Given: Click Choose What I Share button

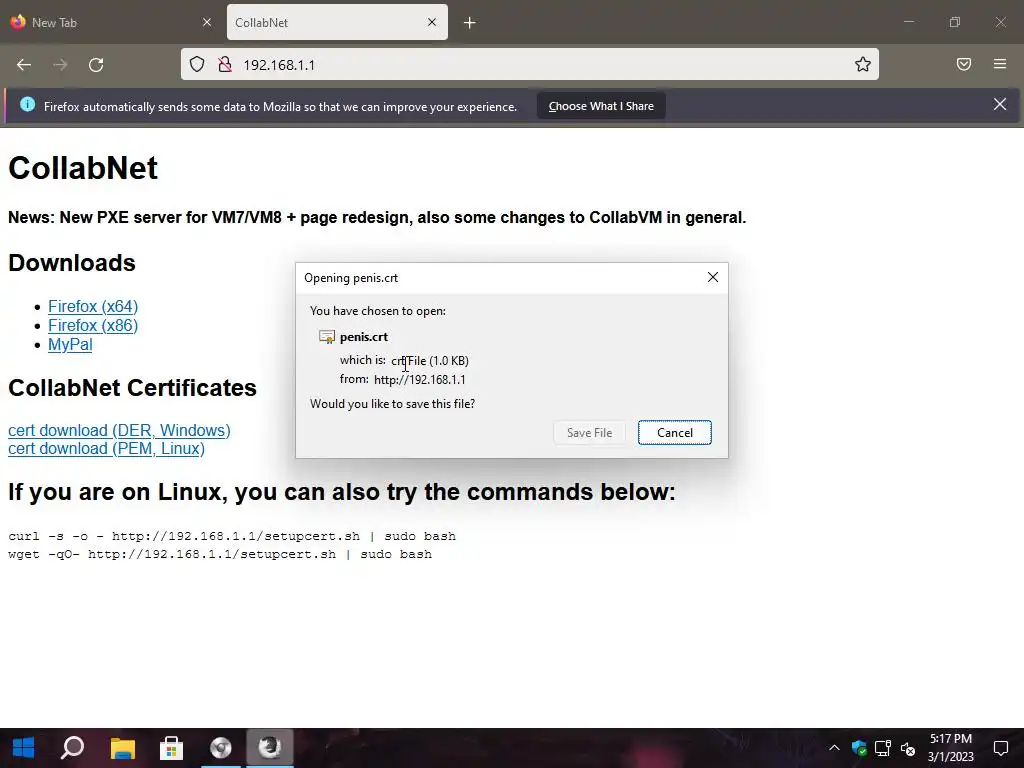Looking at the screenshot, I should coord(601,106).
